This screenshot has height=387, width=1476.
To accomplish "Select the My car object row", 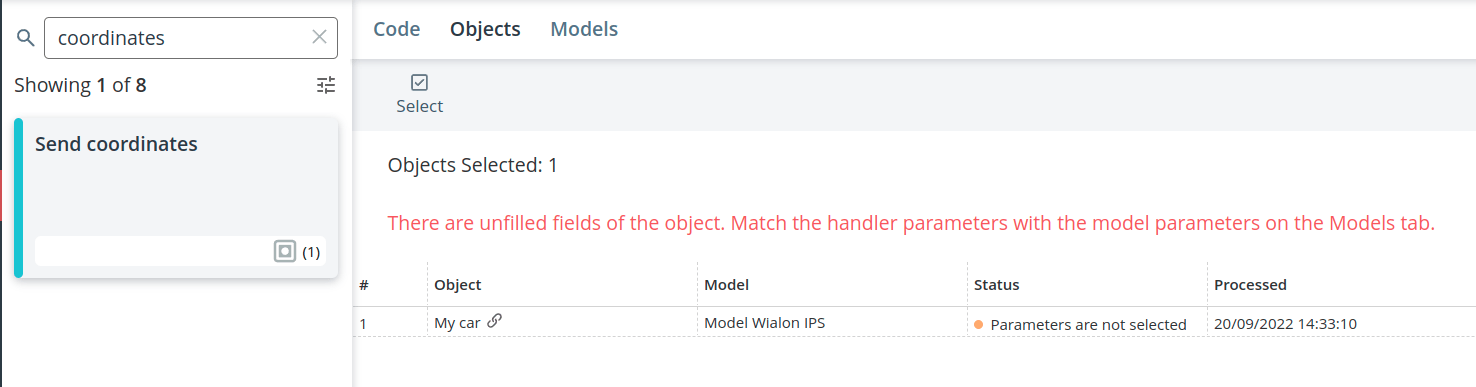I will tap(914, 323).
